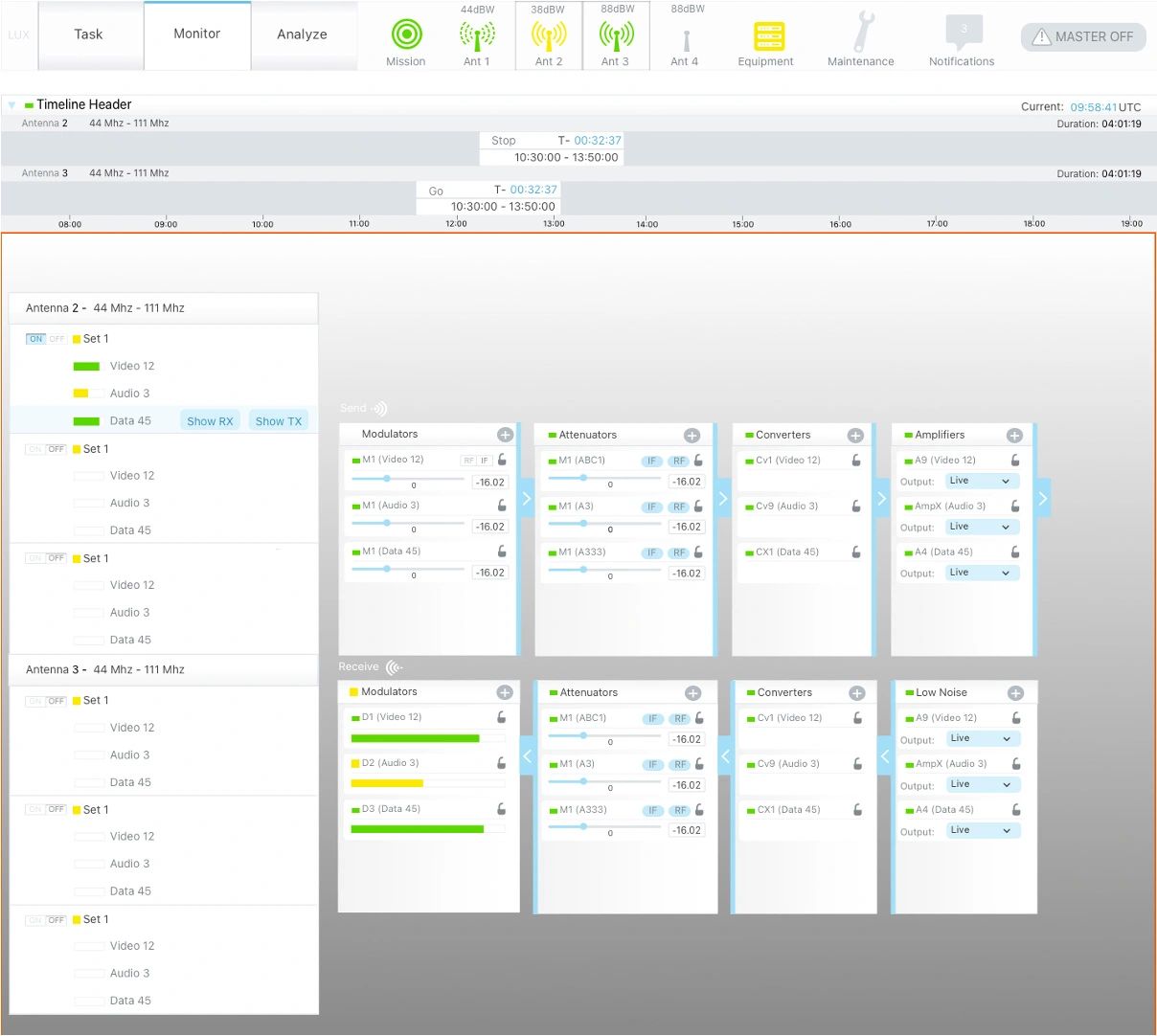Screen dimensions: 1157x1036
Task: Click the Send signal icon
Action: pos(379,409)
